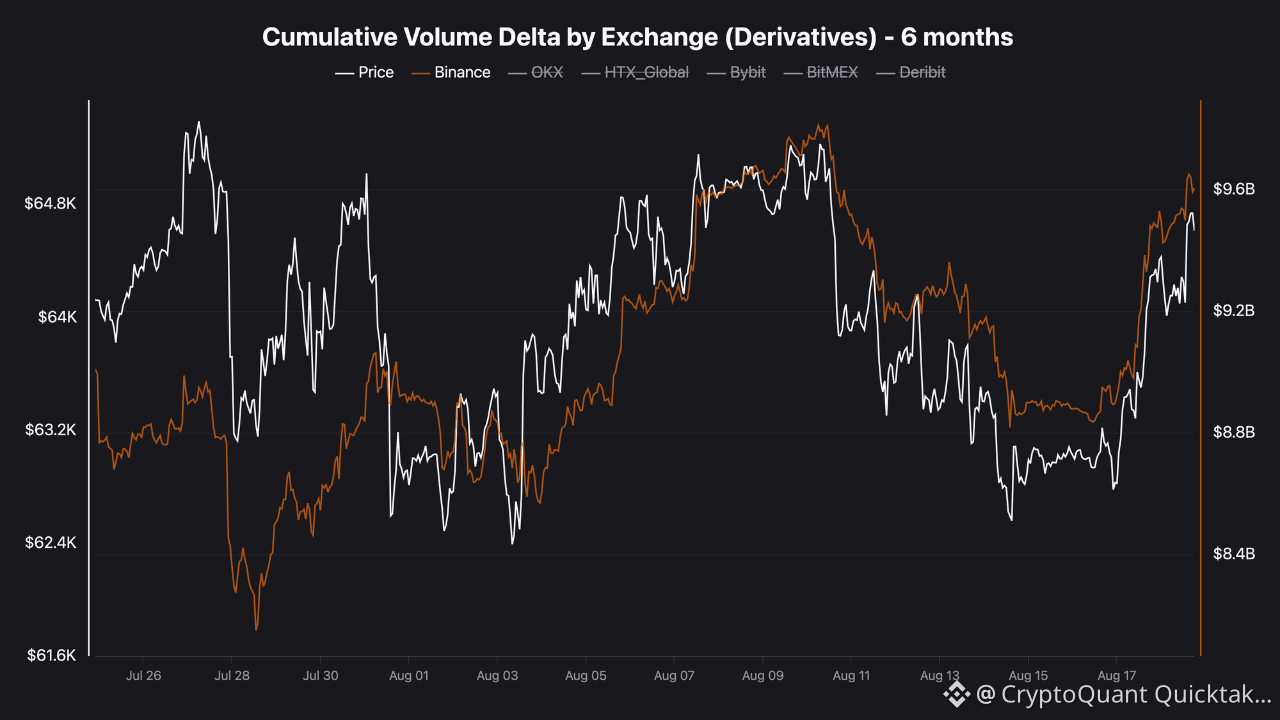Viewport: 1280px width, 720px height.
Task: Click the $9.6B volume axis label
Action: [x=1233, y=189]
